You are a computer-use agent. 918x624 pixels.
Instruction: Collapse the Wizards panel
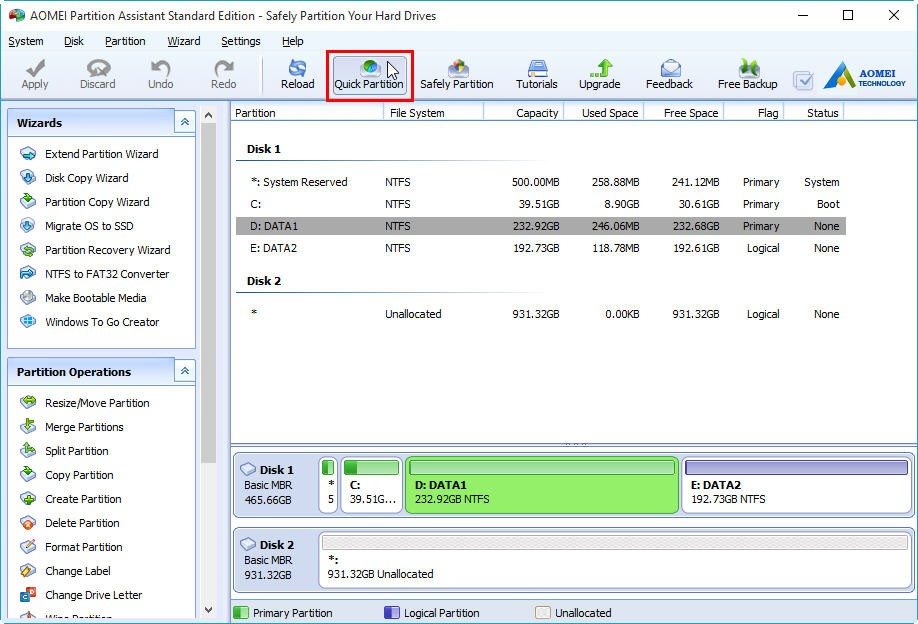(184, 122)
